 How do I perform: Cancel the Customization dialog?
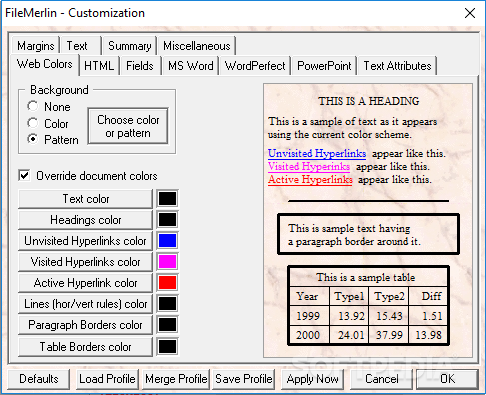[x=381, y=379]
